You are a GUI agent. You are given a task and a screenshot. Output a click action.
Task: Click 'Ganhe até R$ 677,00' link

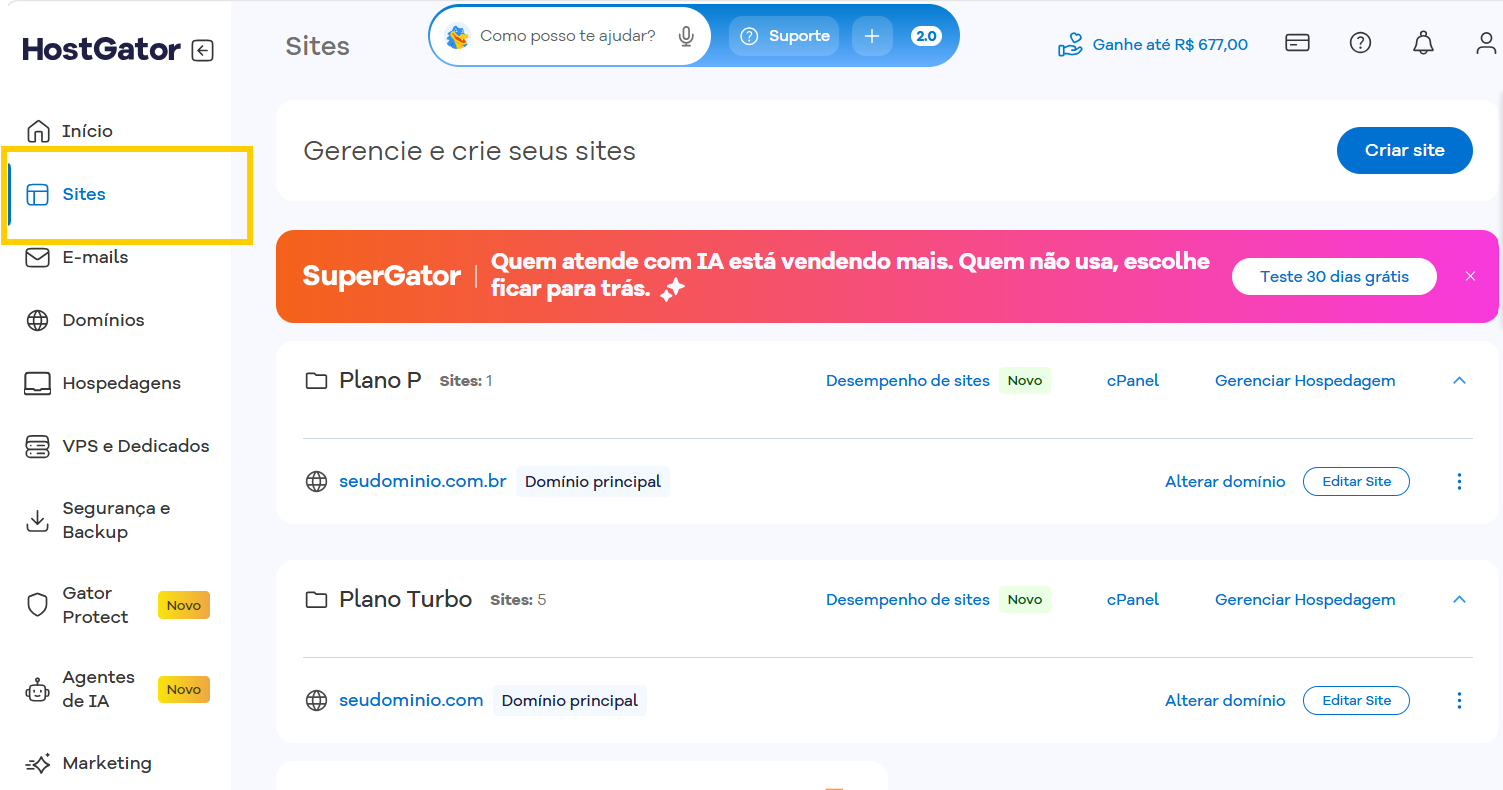(x=1153, y=44)
